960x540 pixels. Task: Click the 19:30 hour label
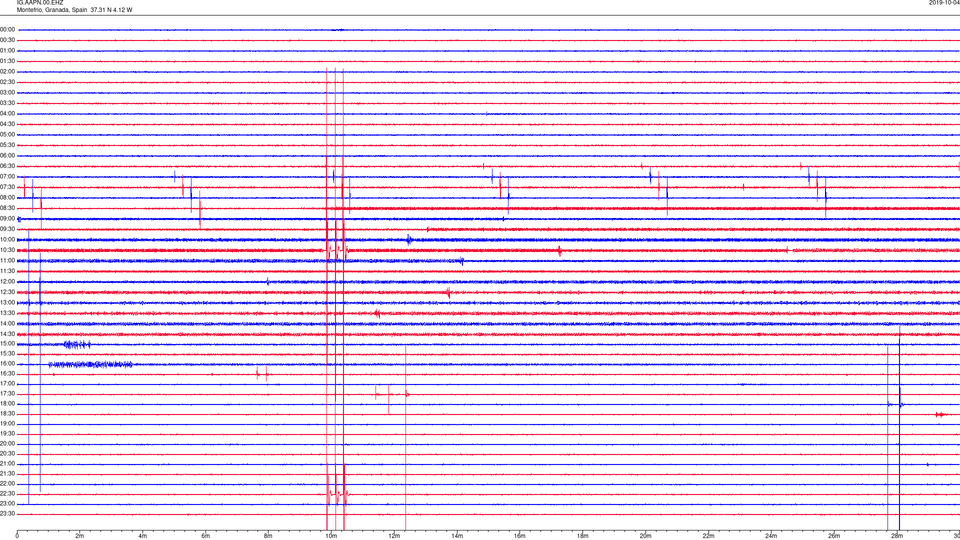(7, 433)
